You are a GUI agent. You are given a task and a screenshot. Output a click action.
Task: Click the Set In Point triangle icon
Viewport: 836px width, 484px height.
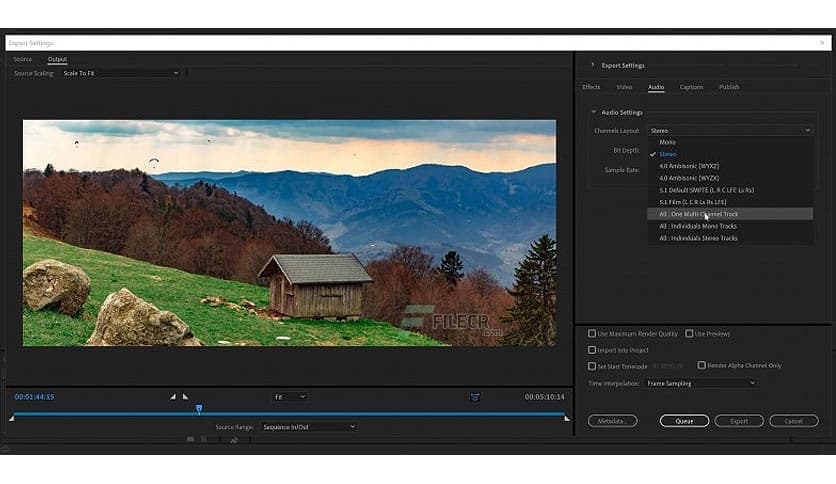click(x=172, y=397)
